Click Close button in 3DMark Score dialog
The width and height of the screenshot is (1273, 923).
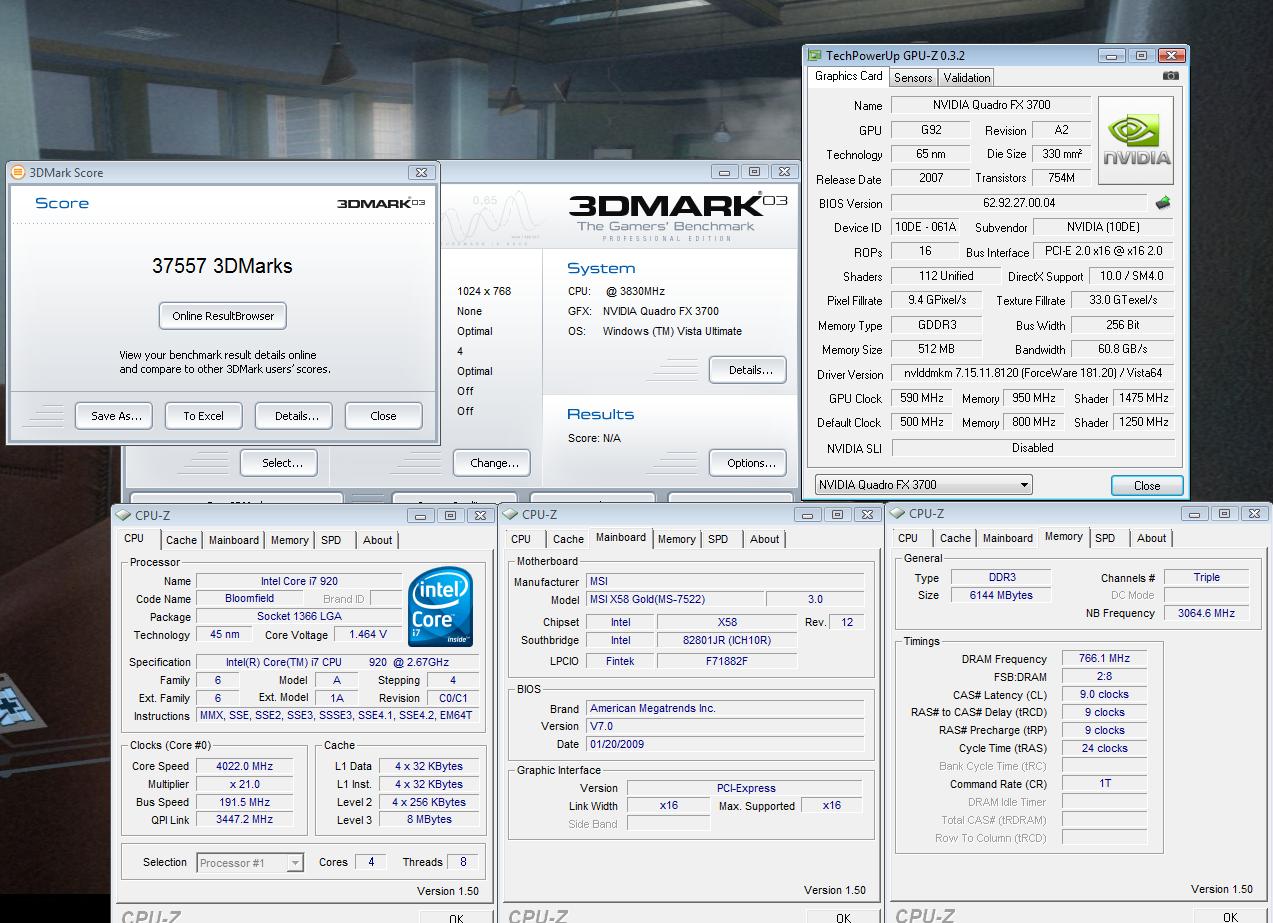coord(383,416)
